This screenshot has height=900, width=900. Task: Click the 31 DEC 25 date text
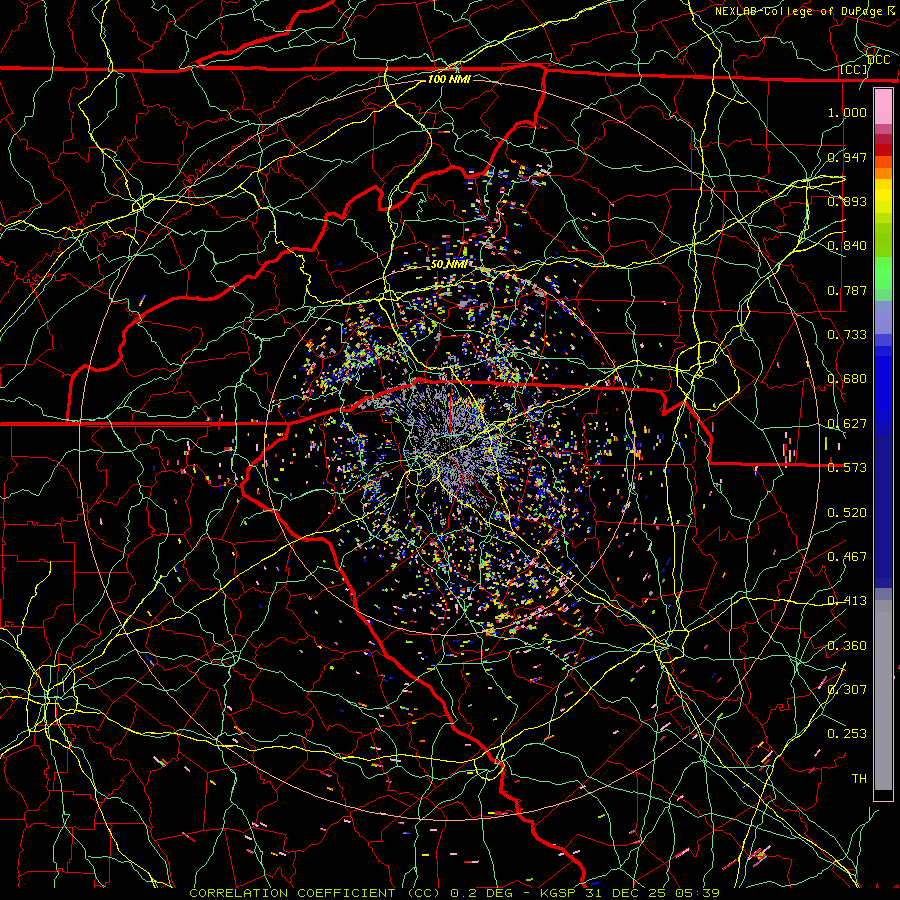tap(628, 893)
